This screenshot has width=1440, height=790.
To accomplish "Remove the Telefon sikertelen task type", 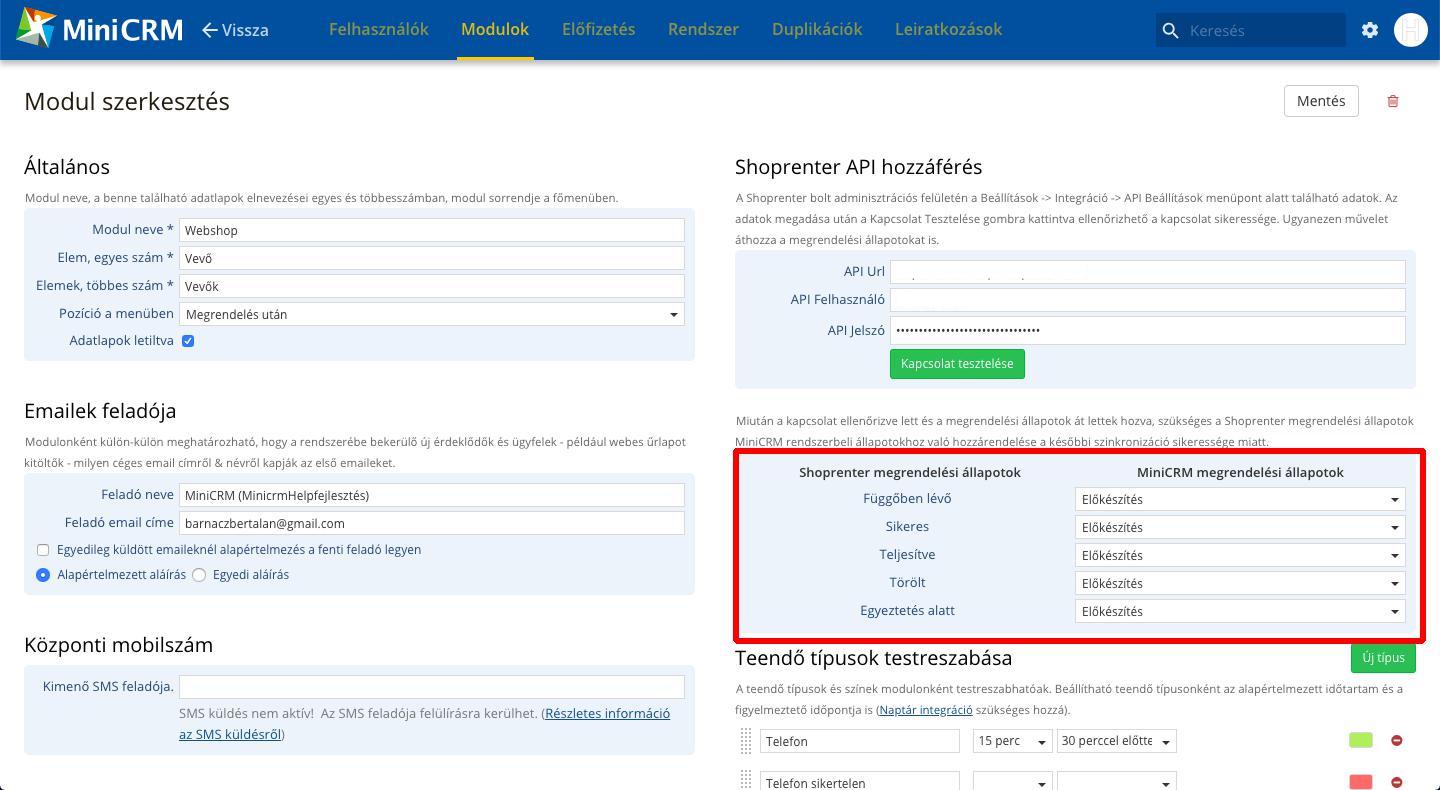I will pyautogui.click(x=1397, y=782).
